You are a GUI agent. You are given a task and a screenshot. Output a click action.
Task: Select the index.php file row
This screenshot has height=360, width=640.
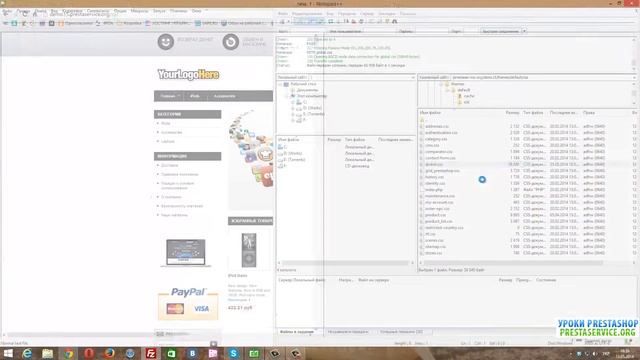[527, 189]
